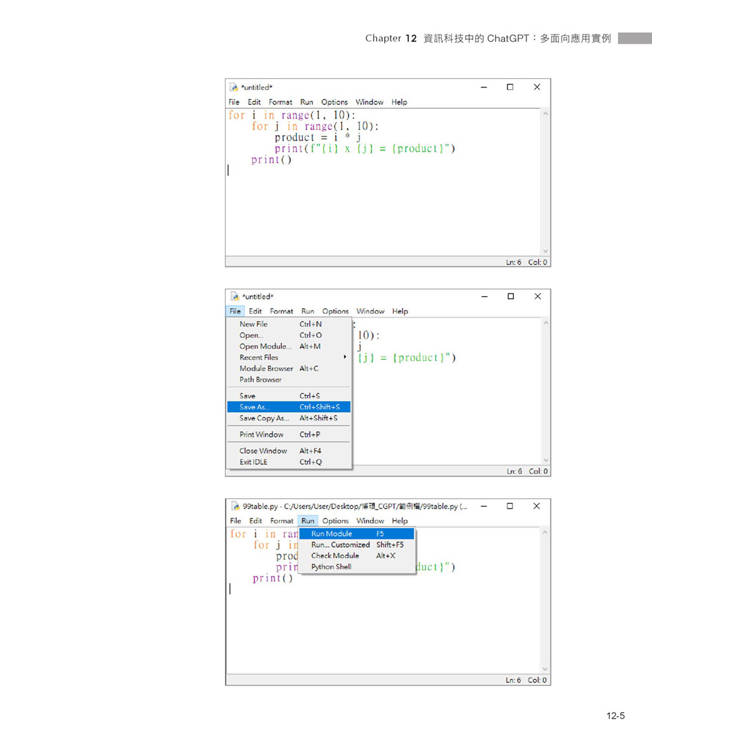The image size is (750, 750).
Task: Click the print() line in top window
Action: pyautogui.click(x=271, y=160)
